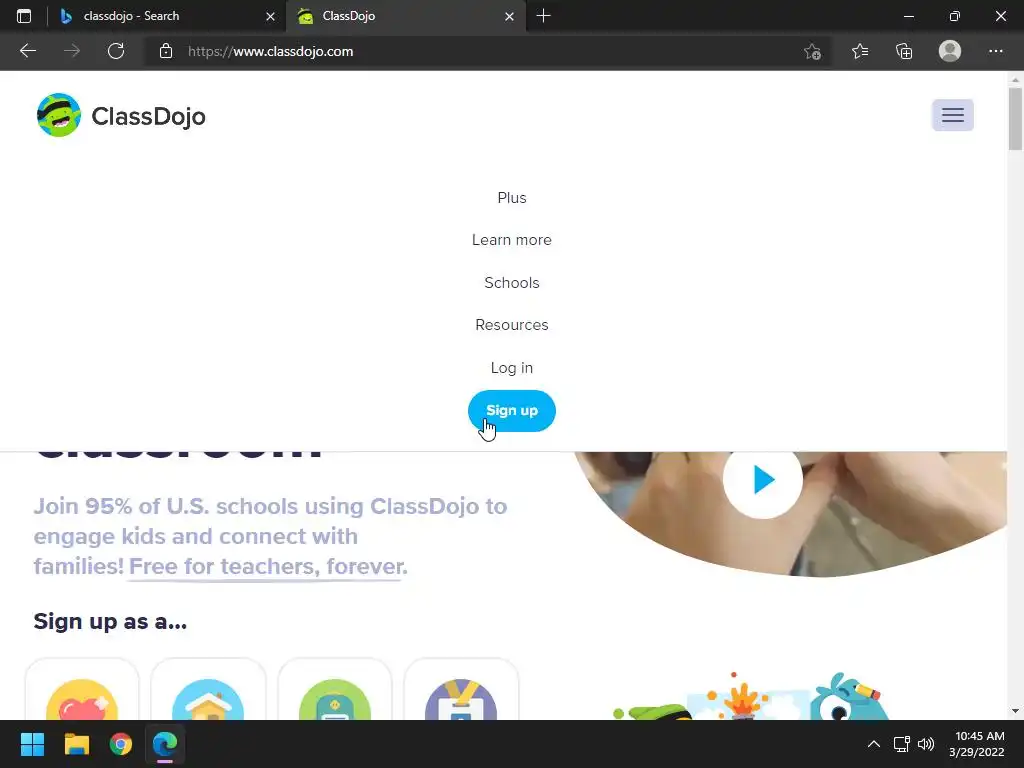Add this page to favorites
This screenshot has height=768, width=1024.
click(812, 52)
